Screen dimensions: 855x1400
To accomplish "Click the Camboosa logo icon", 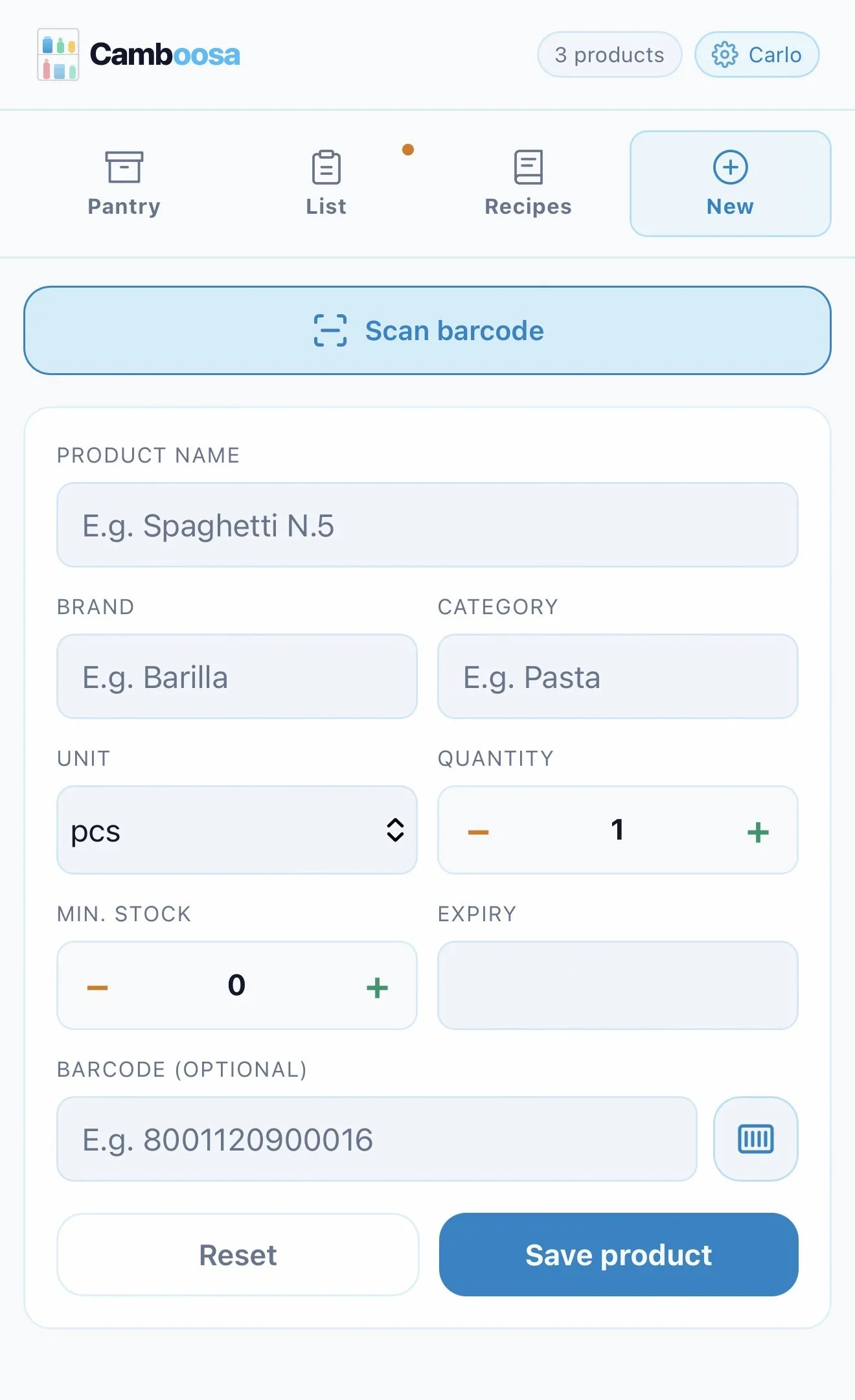I will 58,54.
